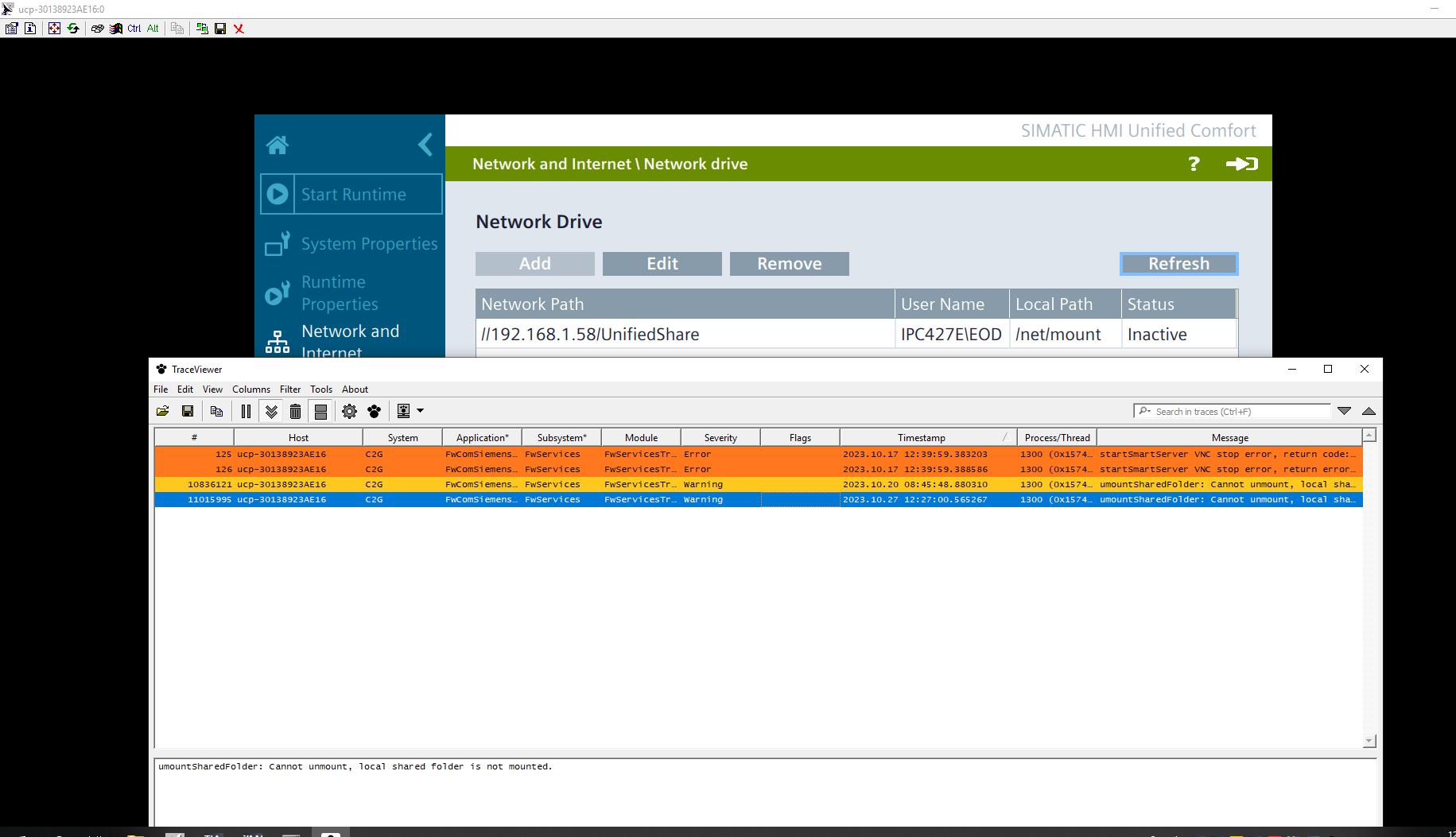Toggle split detail pane in TraceViewer
The height and width of the screenshot is (837, 1456).
pos(320,411)
